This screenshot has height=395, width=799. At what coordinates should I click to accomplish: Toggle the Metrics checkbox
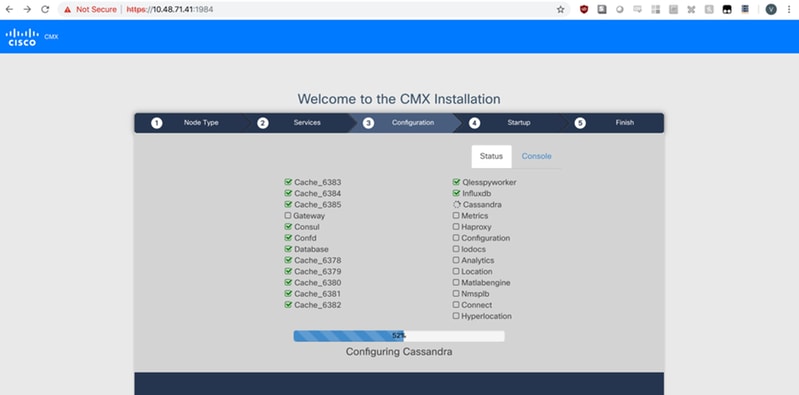click(x=456, y=216)
